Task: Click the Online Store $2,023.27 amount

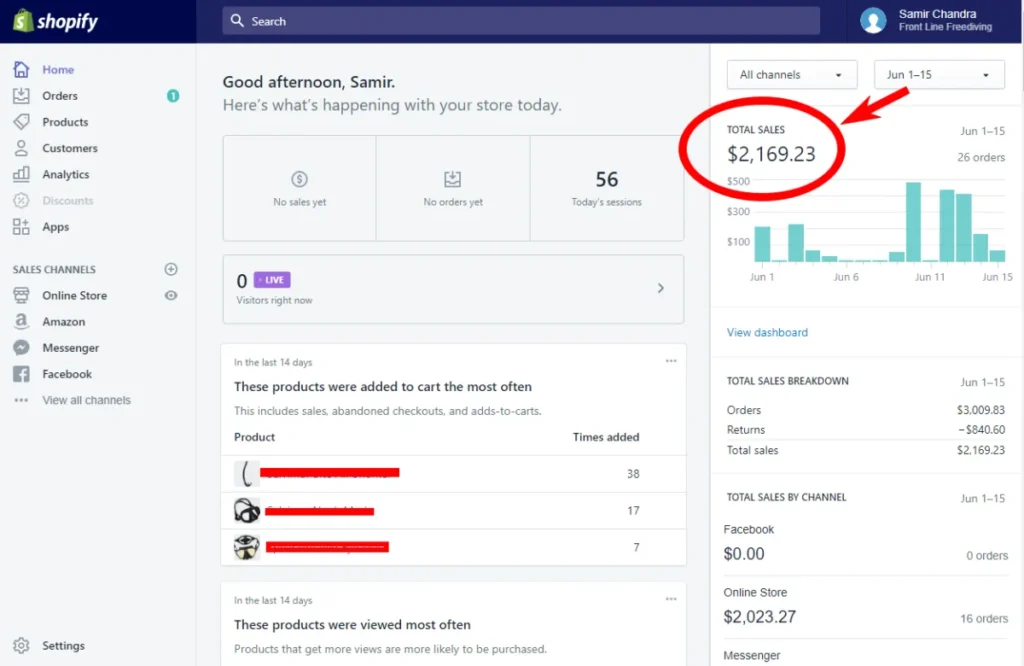Action: pos(760,617)
